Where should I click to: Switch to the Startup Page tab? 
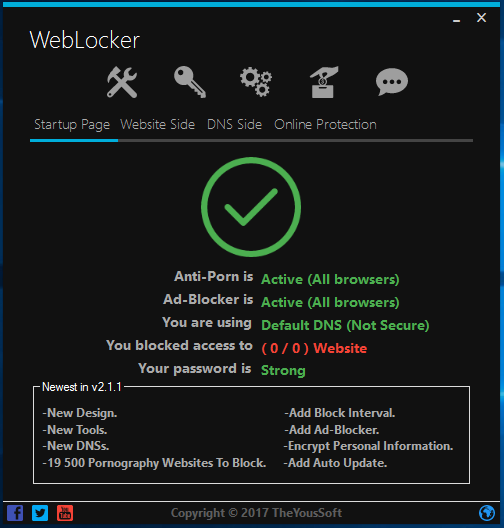[72, 125]
